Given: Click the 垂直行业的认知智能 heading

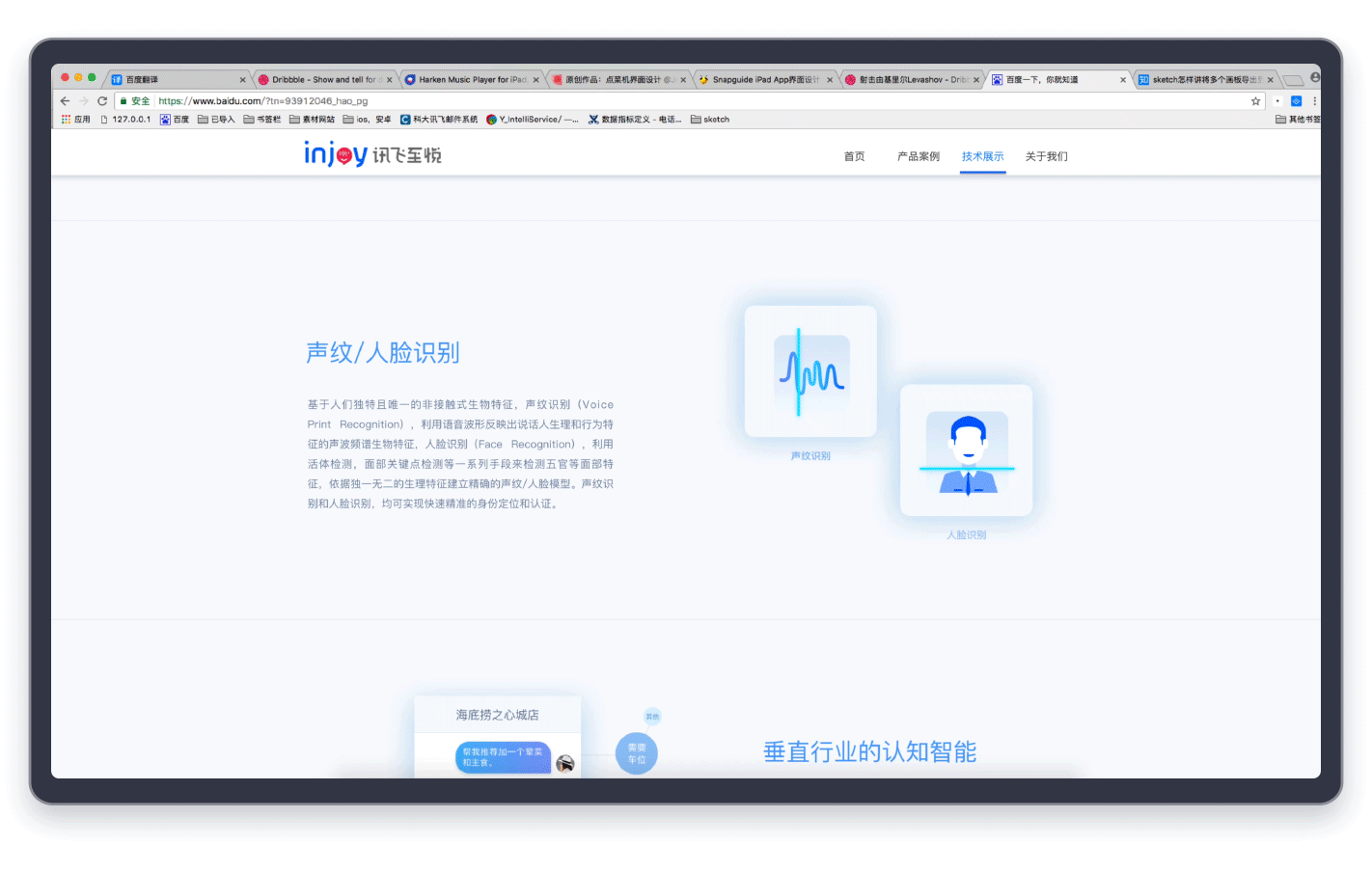Looking at the screenshot, I should (870, 752).
